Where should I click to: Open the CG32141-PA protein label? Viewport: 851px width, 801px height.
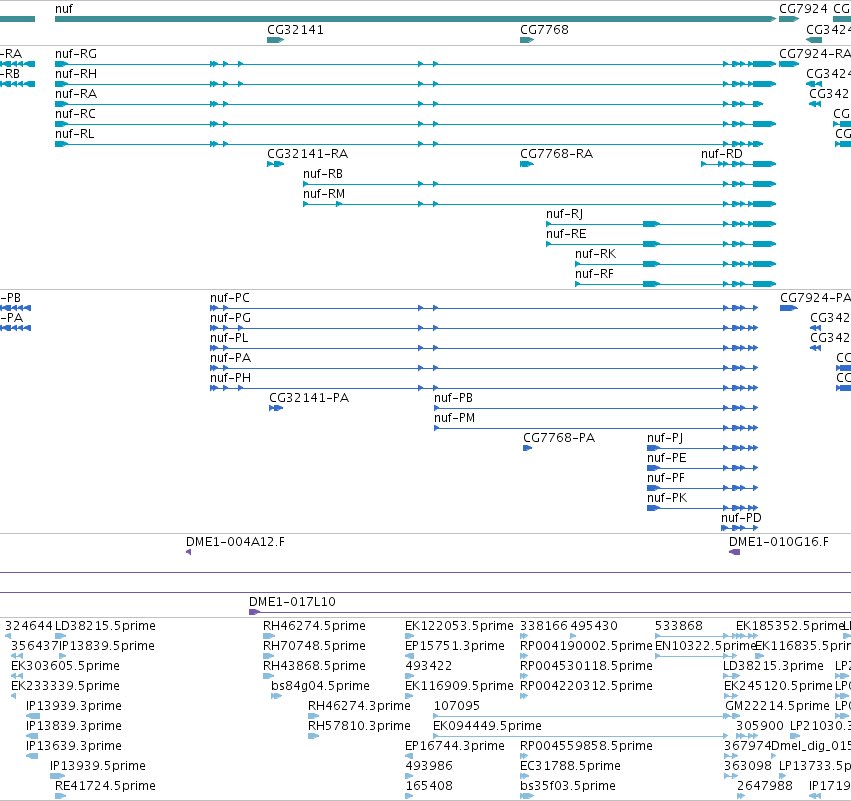point(309,398)
